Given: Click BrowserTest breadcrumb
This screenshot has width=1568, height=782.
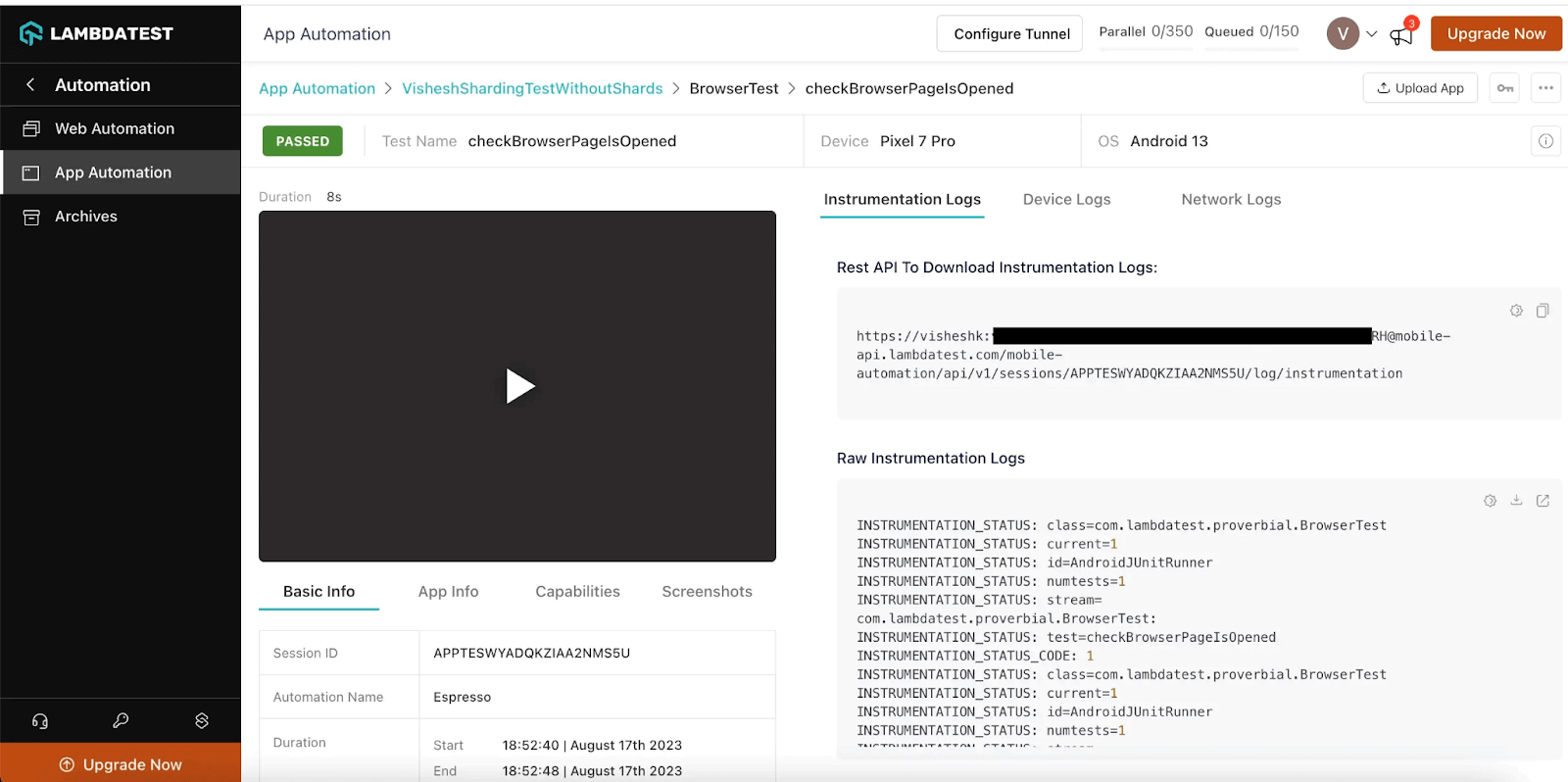Looking at the screenshot, I should 734,88.
